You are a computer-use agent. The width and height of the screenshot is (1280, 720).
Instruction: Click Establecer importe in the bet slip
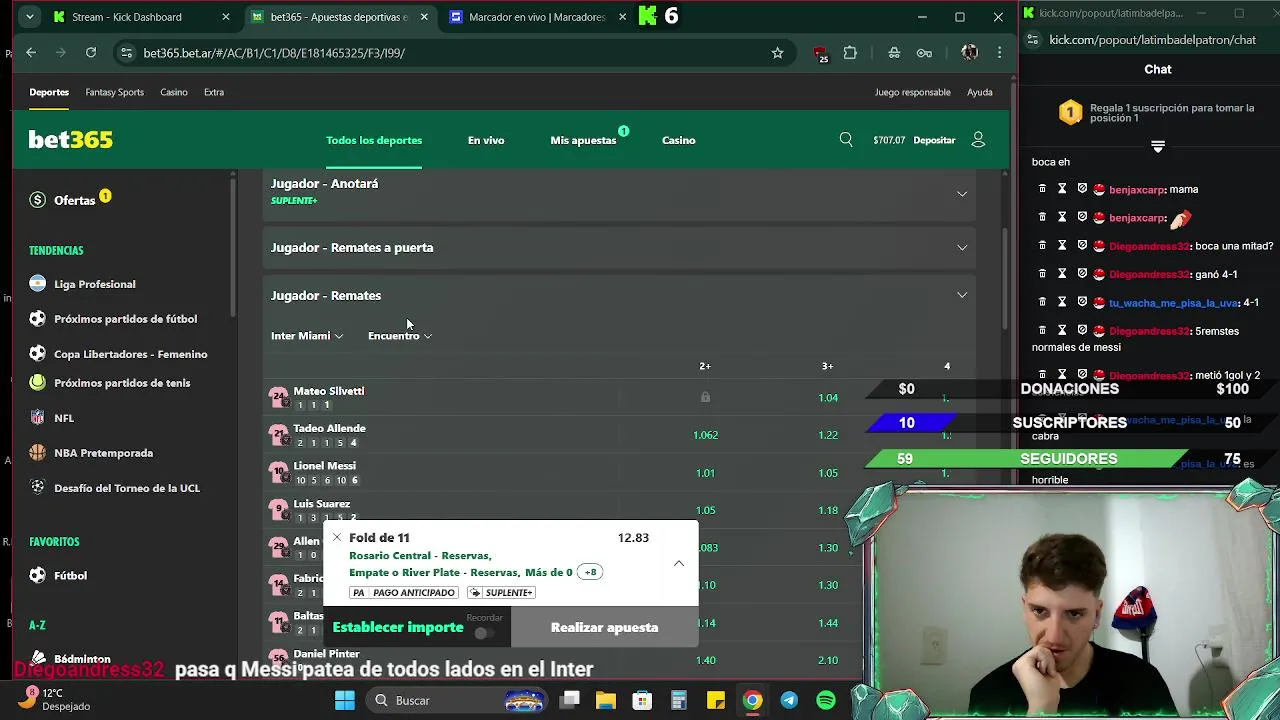[x=398, y=627]
